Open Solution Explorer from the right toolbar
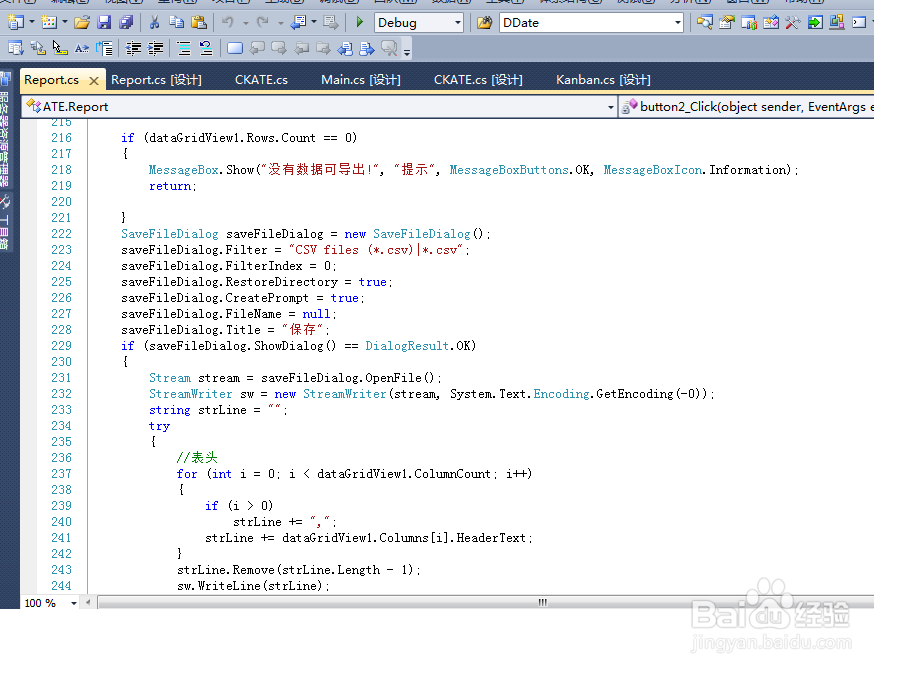This screenshot has height=674, width=901. click(704, 22)
